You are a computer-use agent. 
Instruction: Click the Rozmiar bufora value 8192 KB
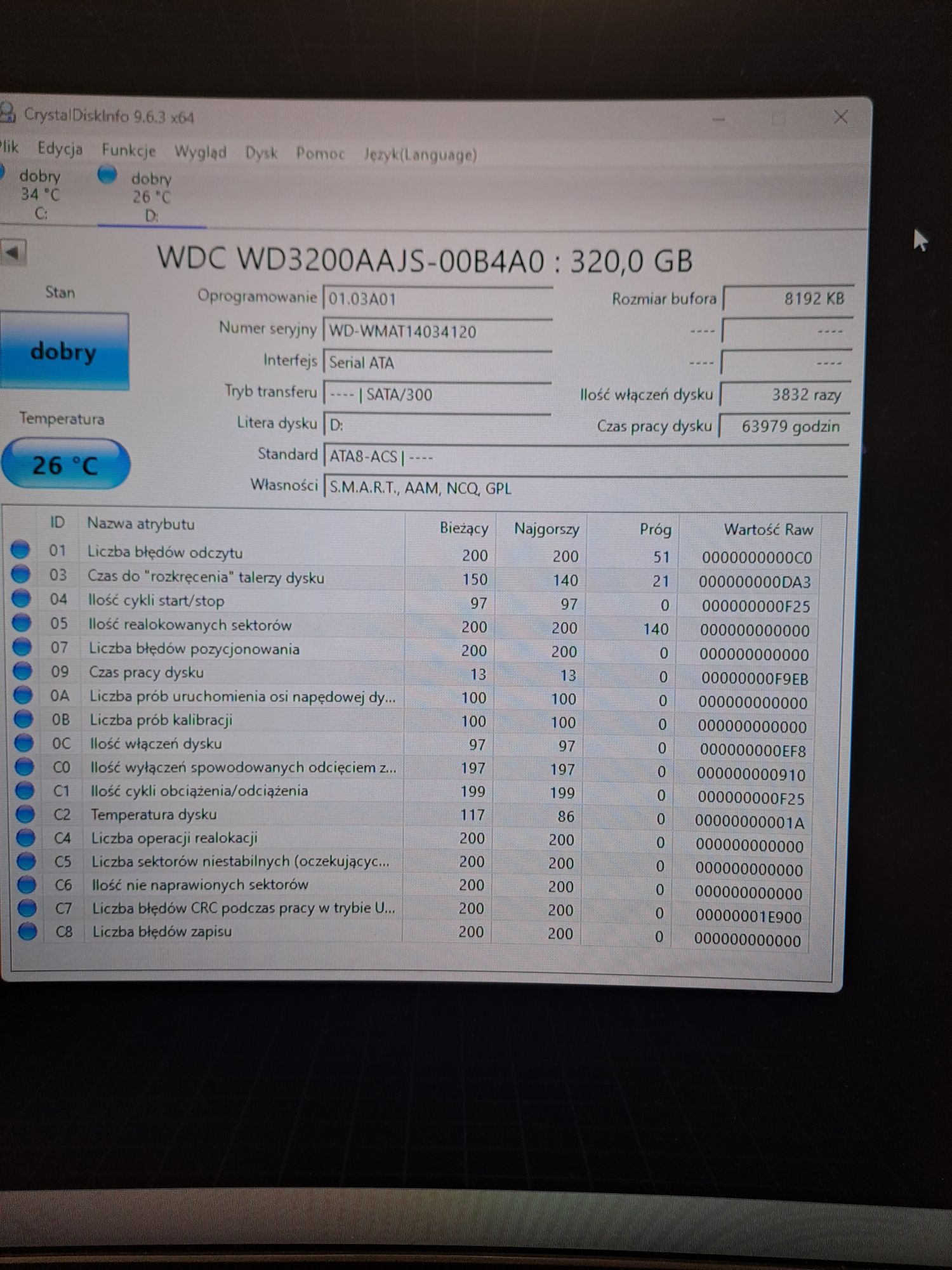click(788, 298)
